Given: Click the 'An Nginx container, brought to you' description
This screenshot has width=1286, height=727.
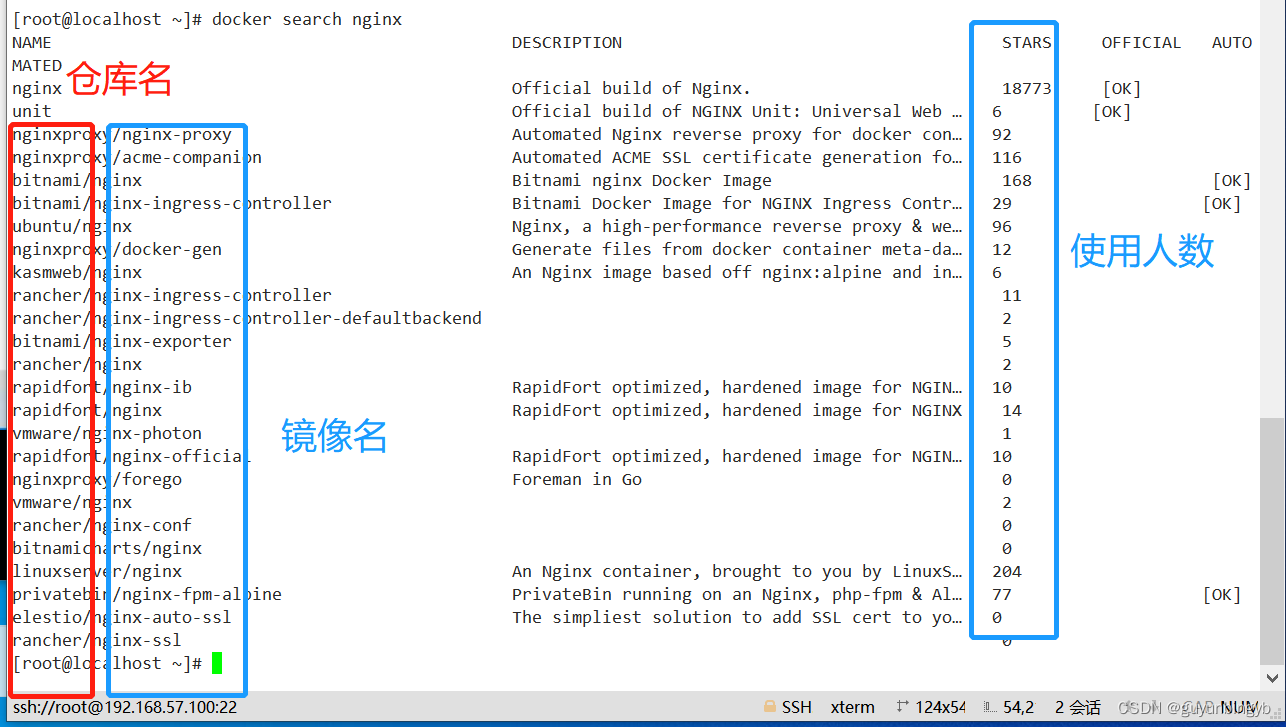Looking at the screenshot, I should click(737, 571).
